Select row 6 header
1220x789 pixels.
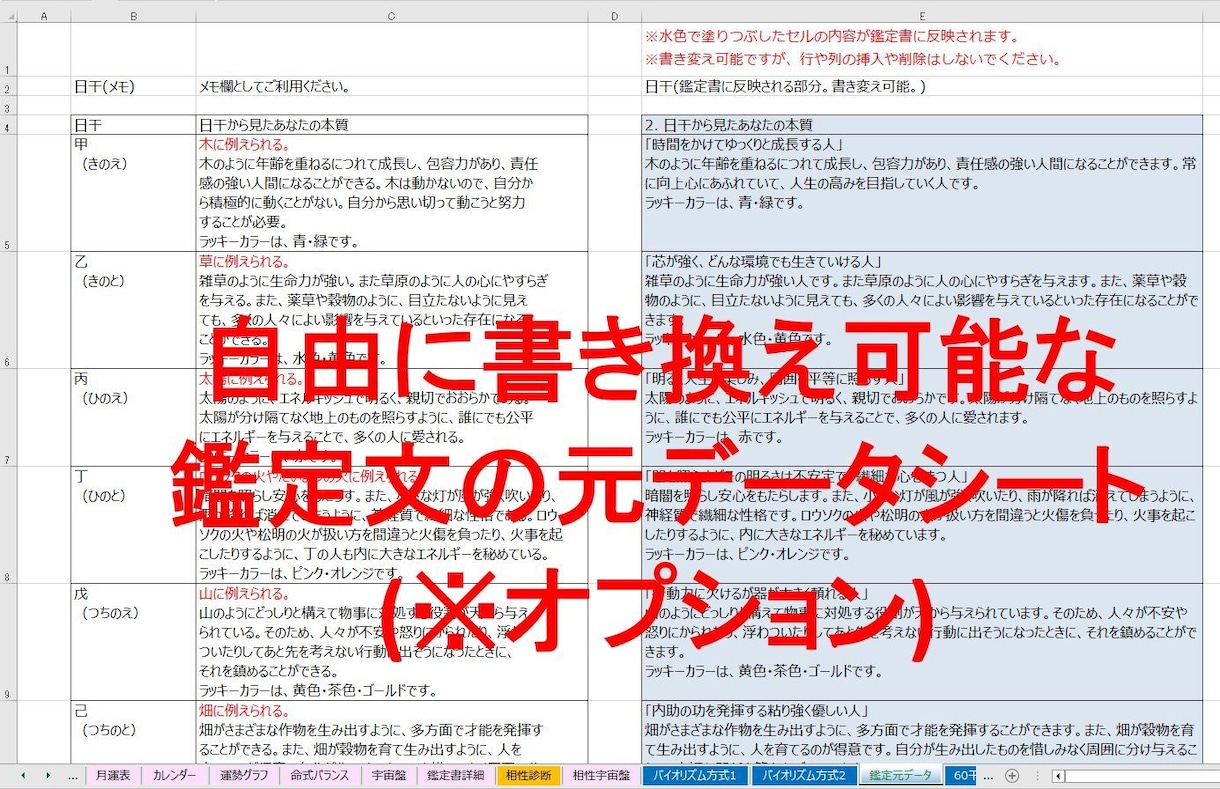(x=8, y=310)
